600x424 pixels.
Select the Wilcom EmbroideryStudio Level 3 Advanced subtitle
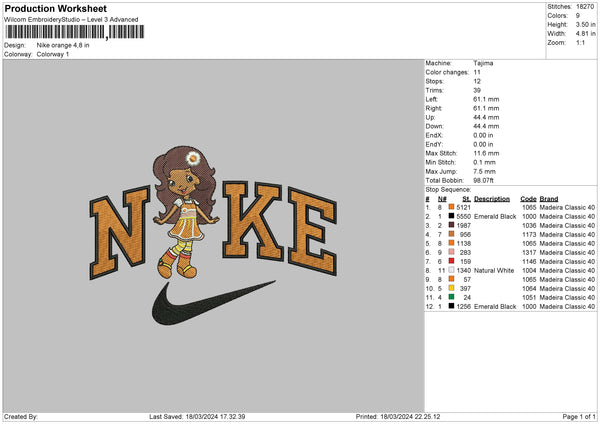71,20
